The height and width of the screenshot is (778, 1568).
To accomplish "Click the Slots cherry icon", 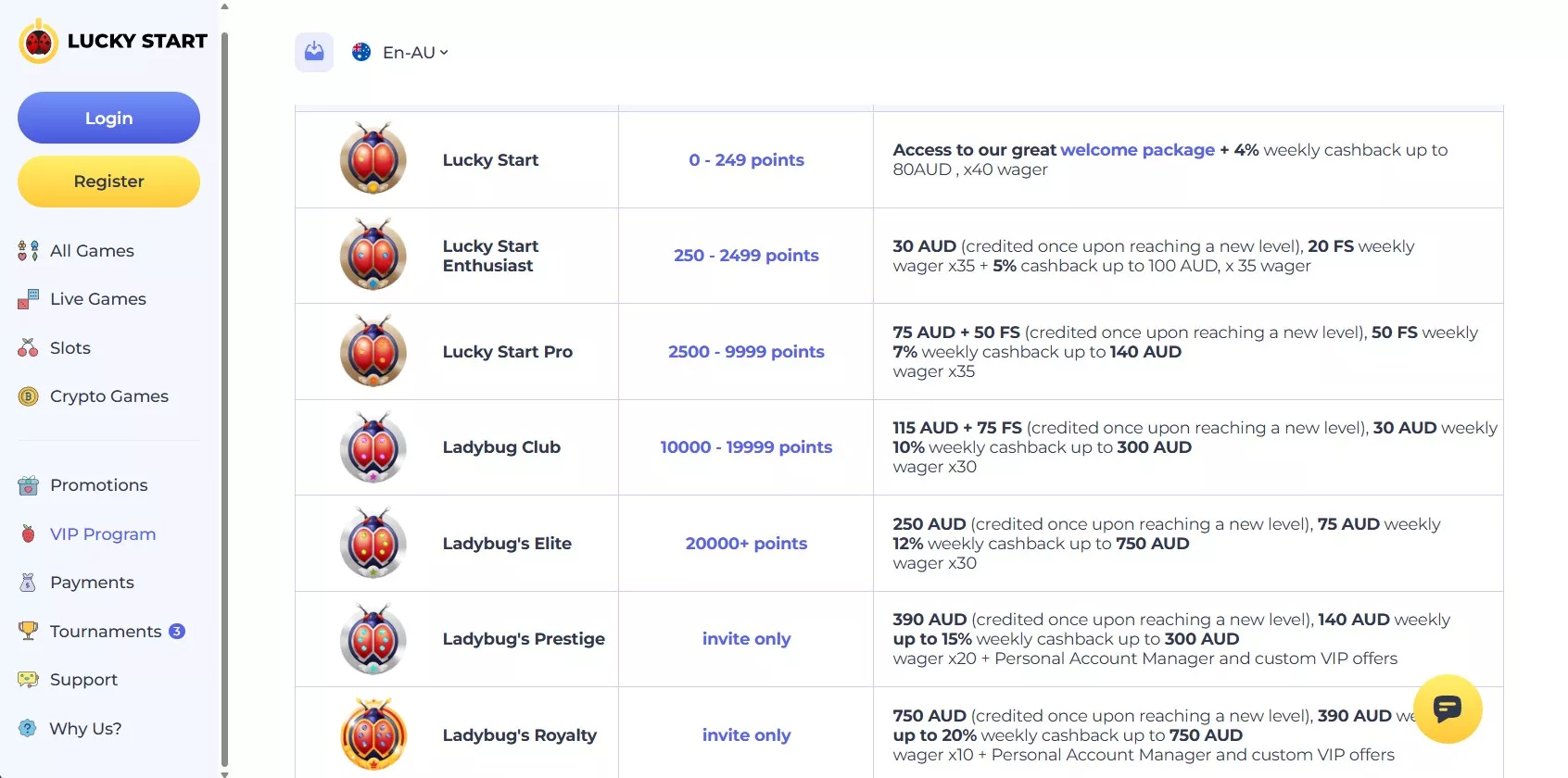I will click(x=28, y=348).
